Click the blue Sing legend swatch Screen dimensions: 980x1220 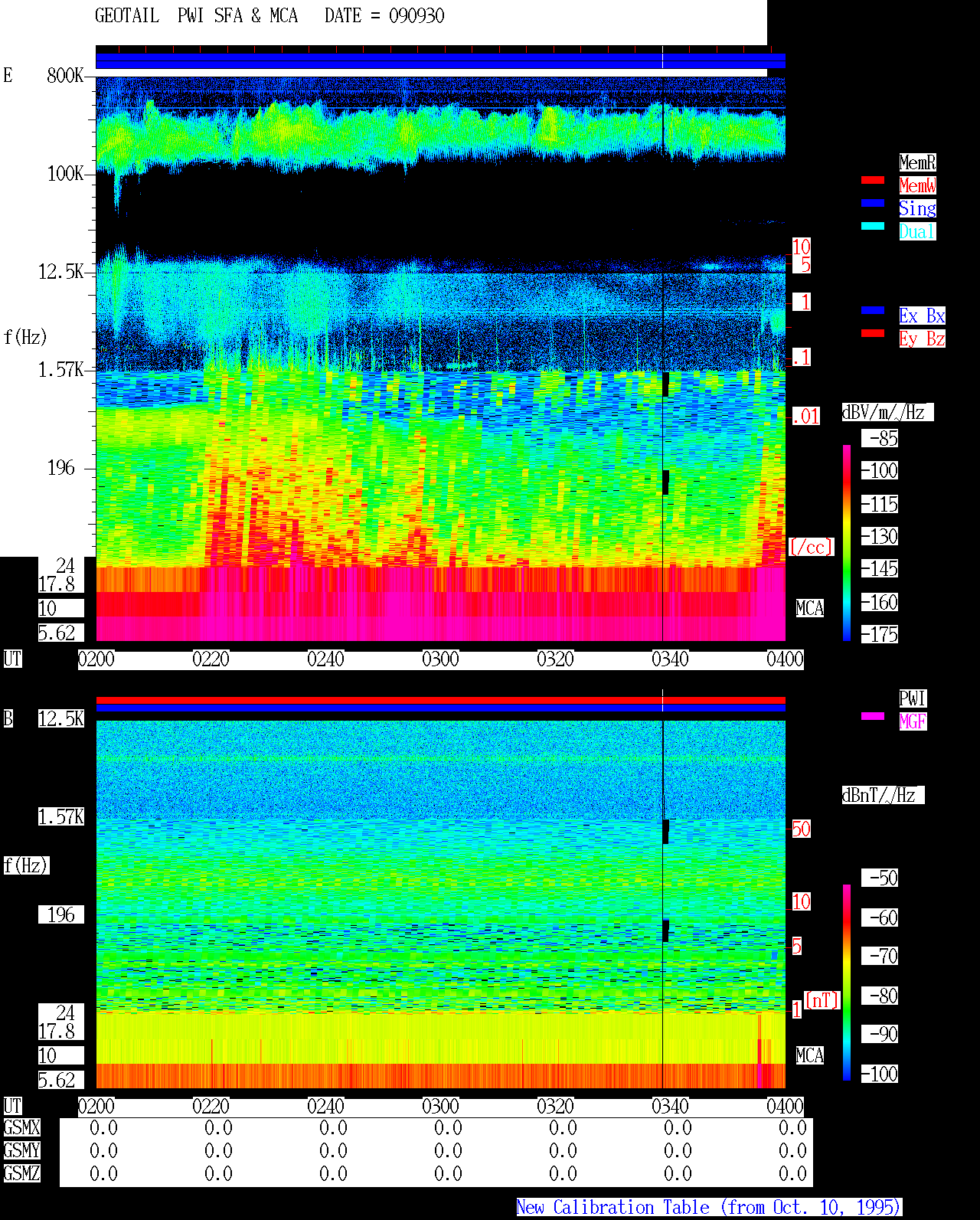pyautogui.click(x=873, y=203)
